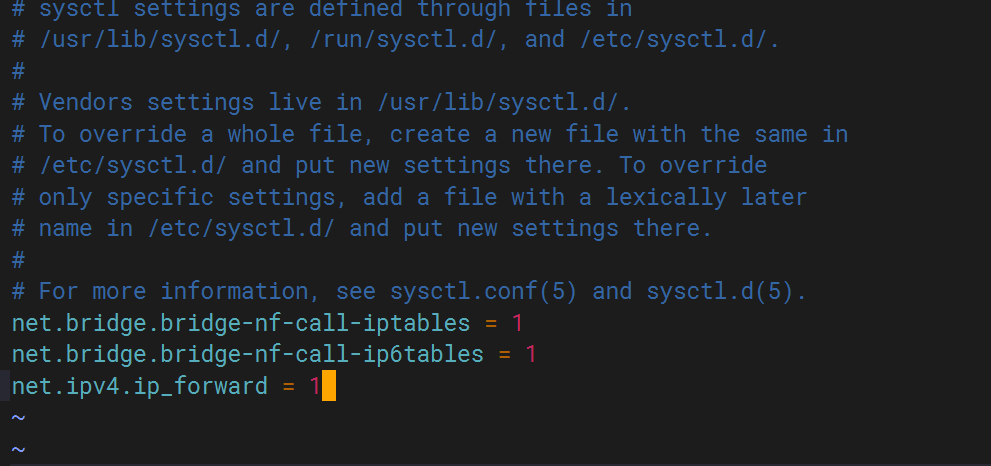Click the word name starting a comment line

tap(66, 228)
